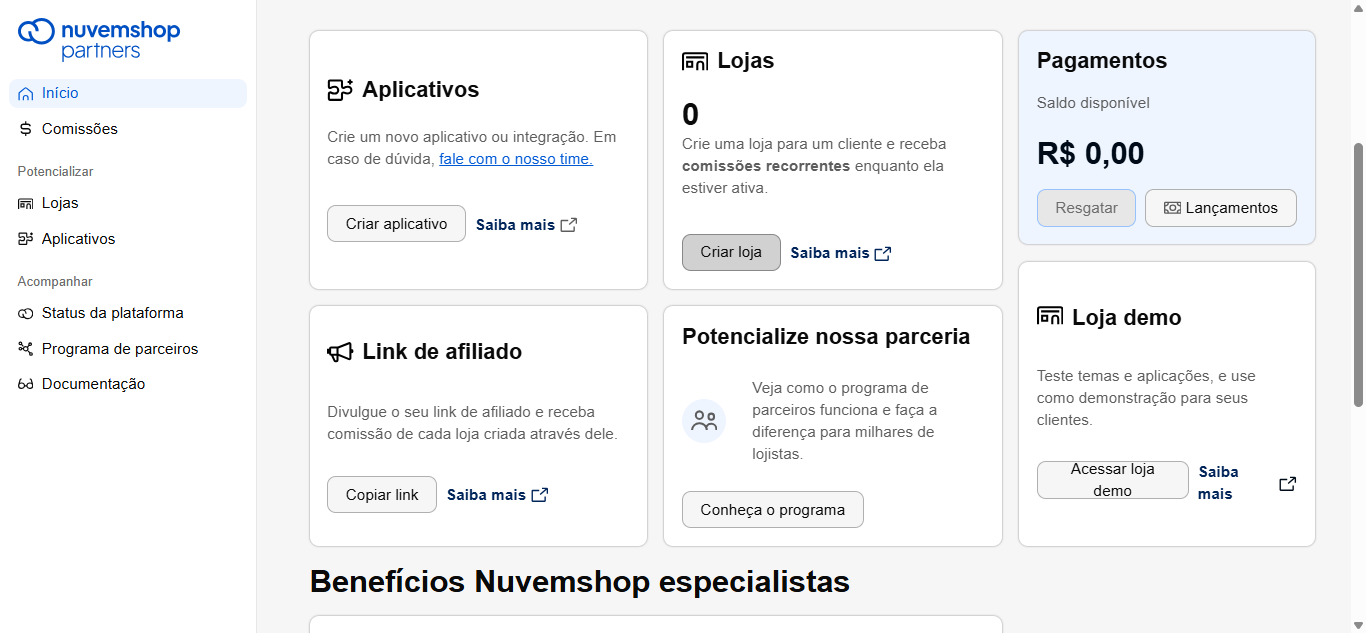Click the store icon in Lojas card heading
Image resolution: width=1366 pixels, height=633 pixels.
[695, 61]
